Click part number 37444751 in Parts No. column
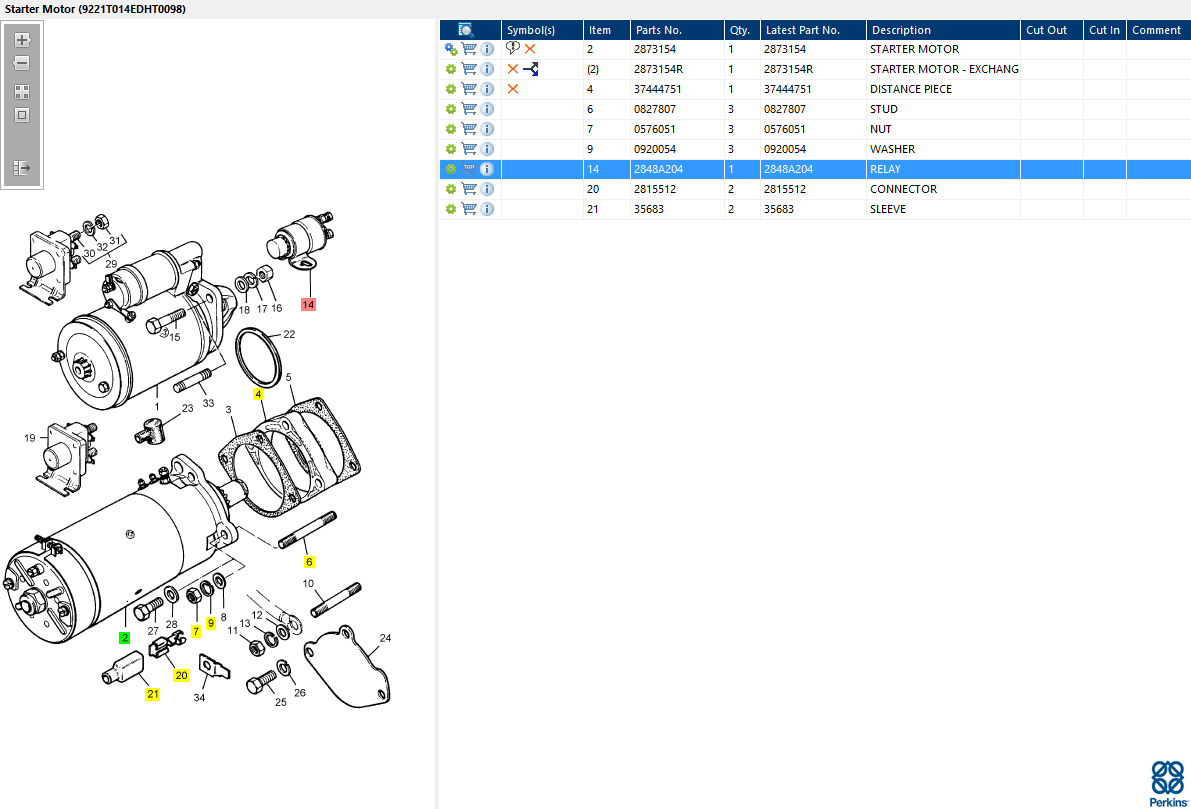 click(x=658, y=89)
